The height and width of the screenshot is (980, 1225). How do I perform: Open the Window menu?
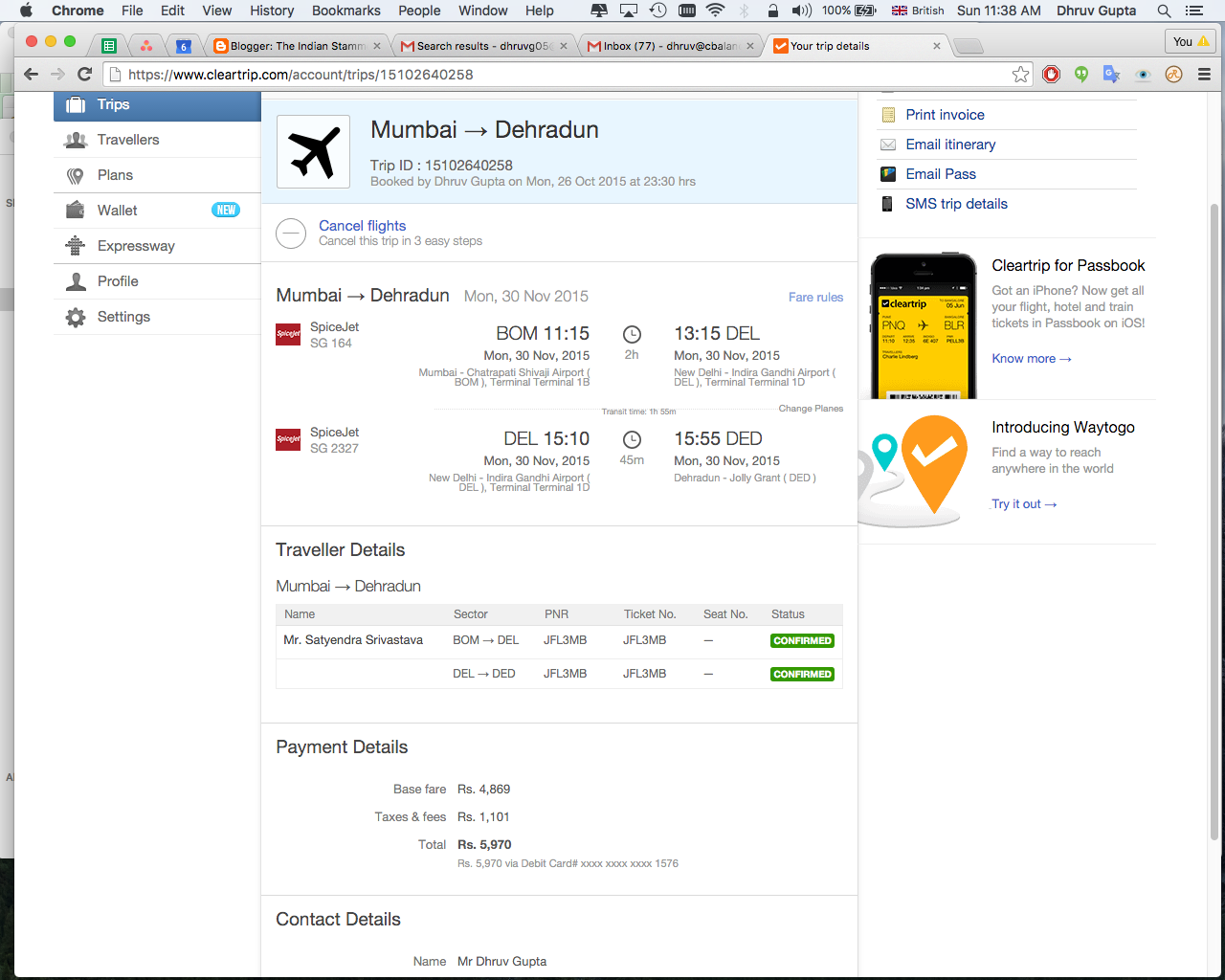pos(483,11)
